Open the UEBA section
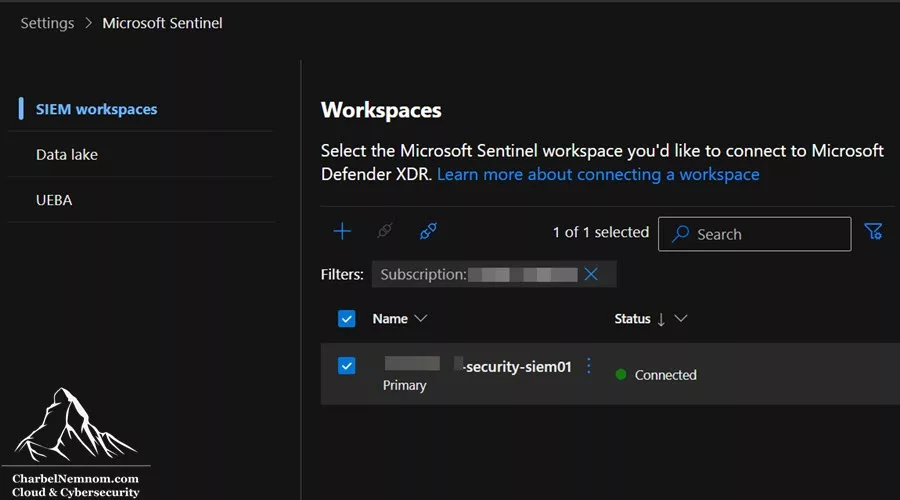This screenshot has height=500, width=900. 54,200
